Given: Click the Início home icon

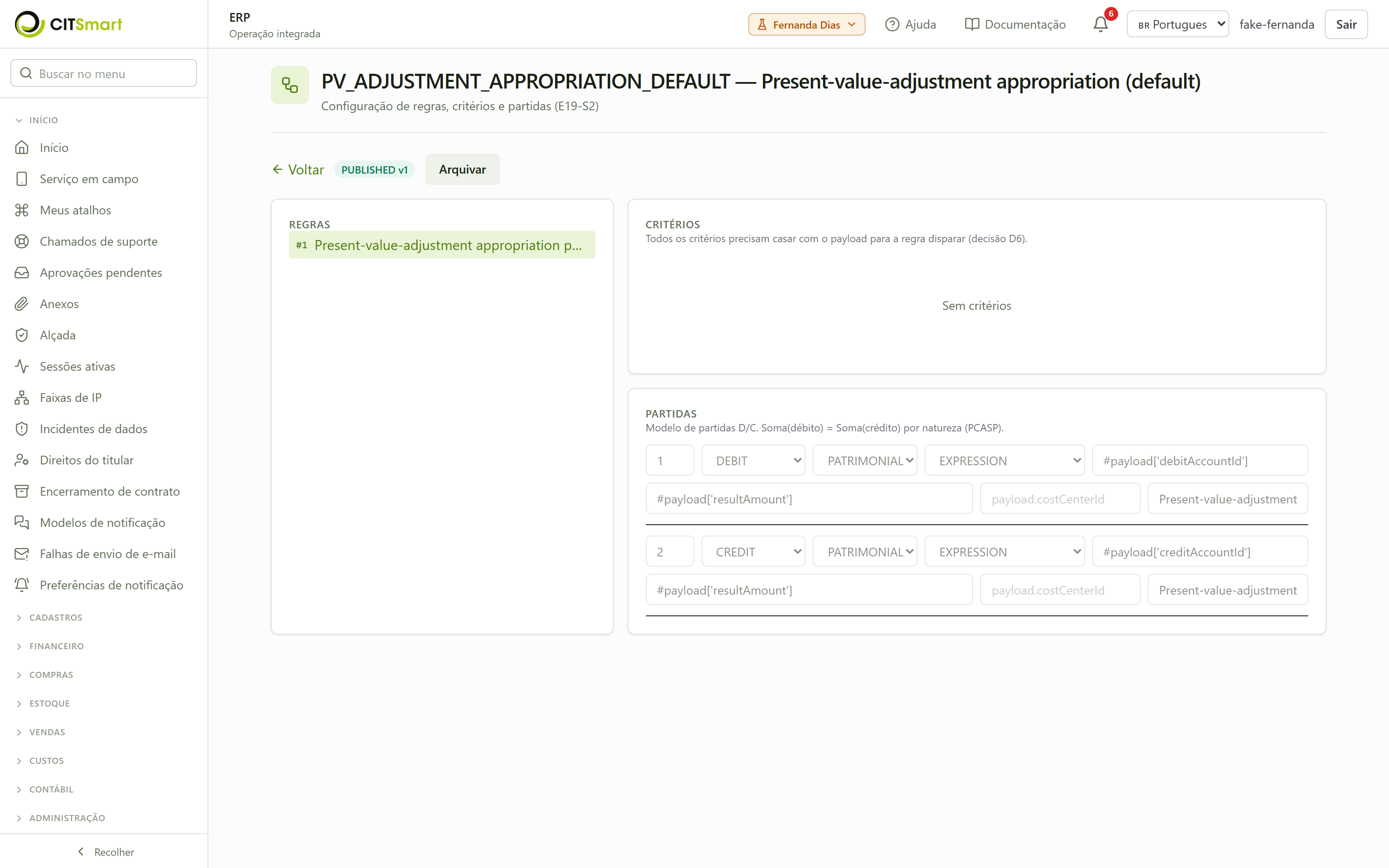Looking at the screenshot, I should [x=22, y=148].
